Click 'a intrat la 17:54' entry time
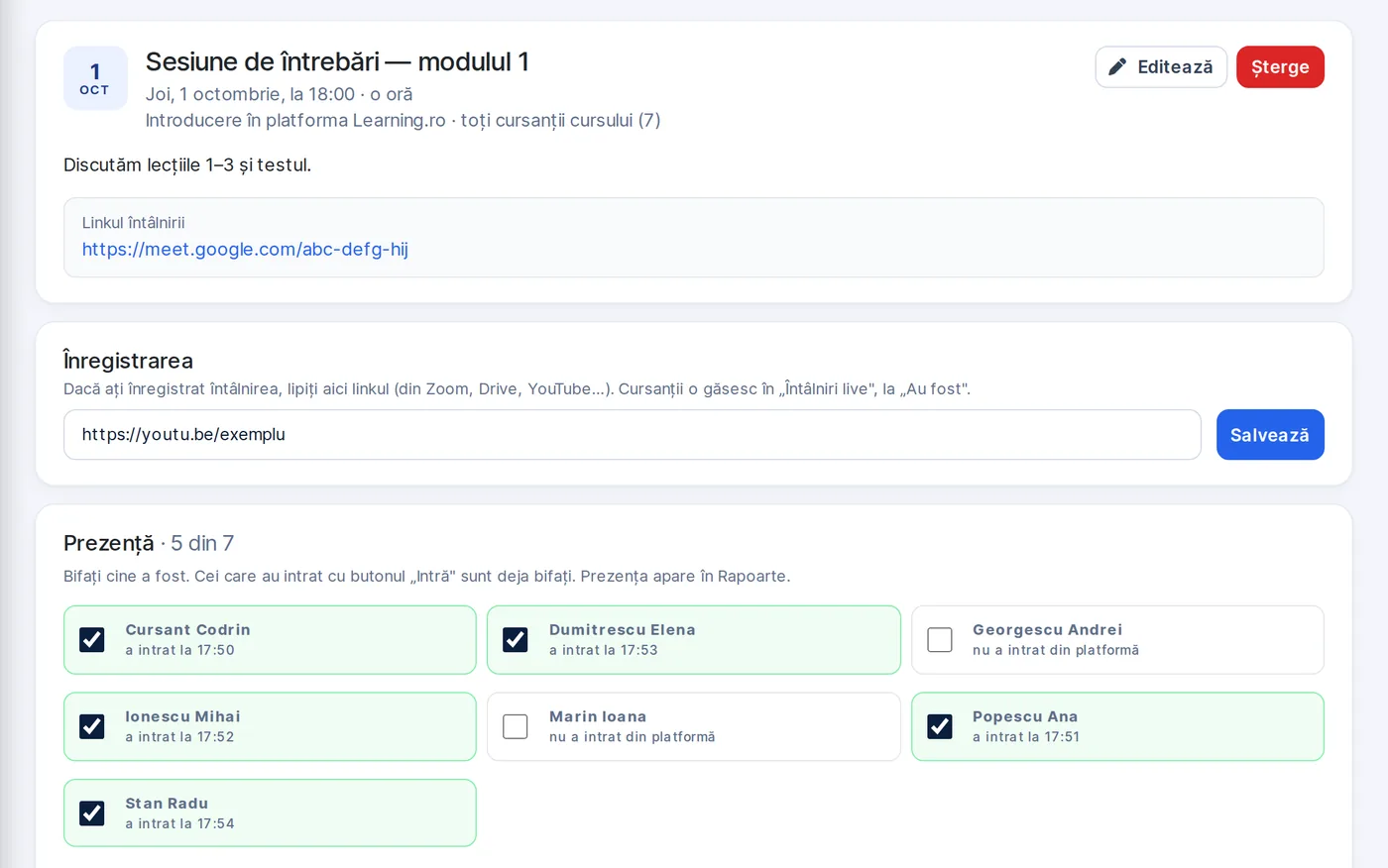 [180, 824]
